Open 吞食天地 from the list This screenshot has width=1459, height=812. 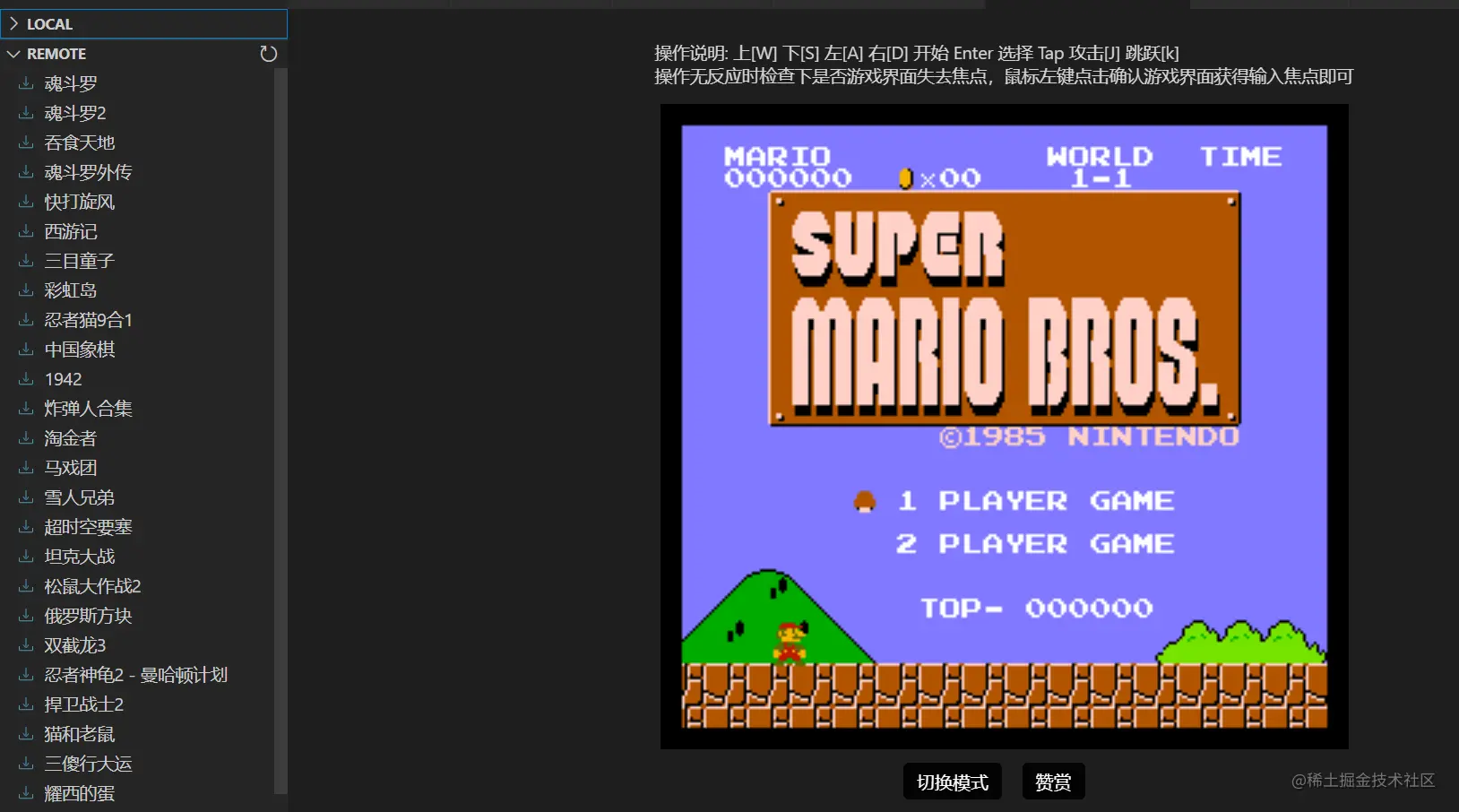click(x=80, y=143)
